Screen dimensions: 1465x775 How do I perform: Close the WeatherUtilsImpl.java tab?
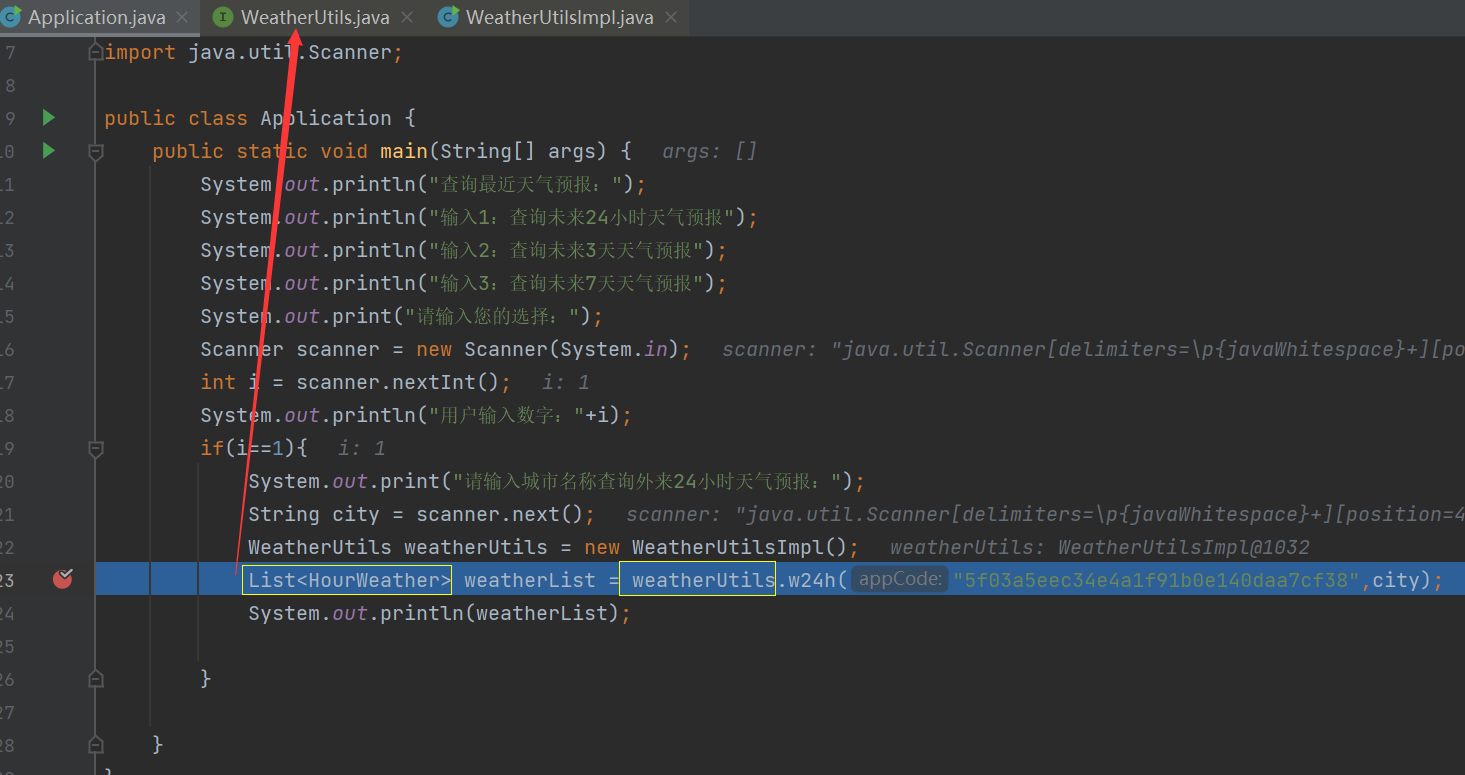click(x=671, y=18)
